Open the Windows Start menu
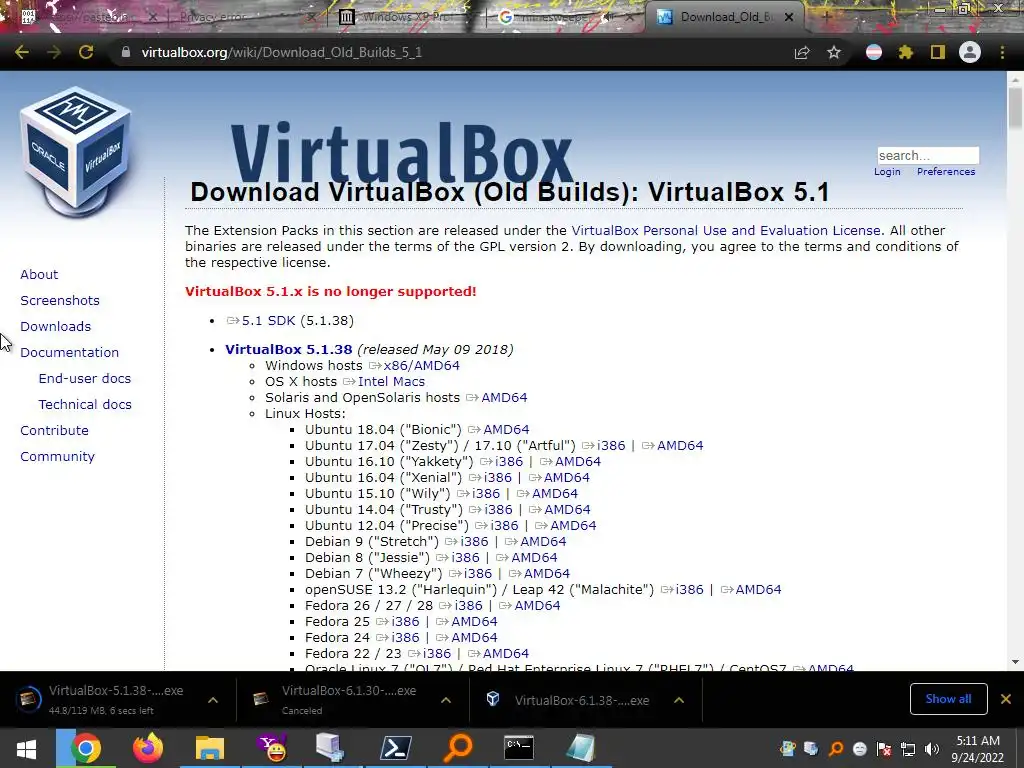The image size is (1024, 768). (26, 748)
